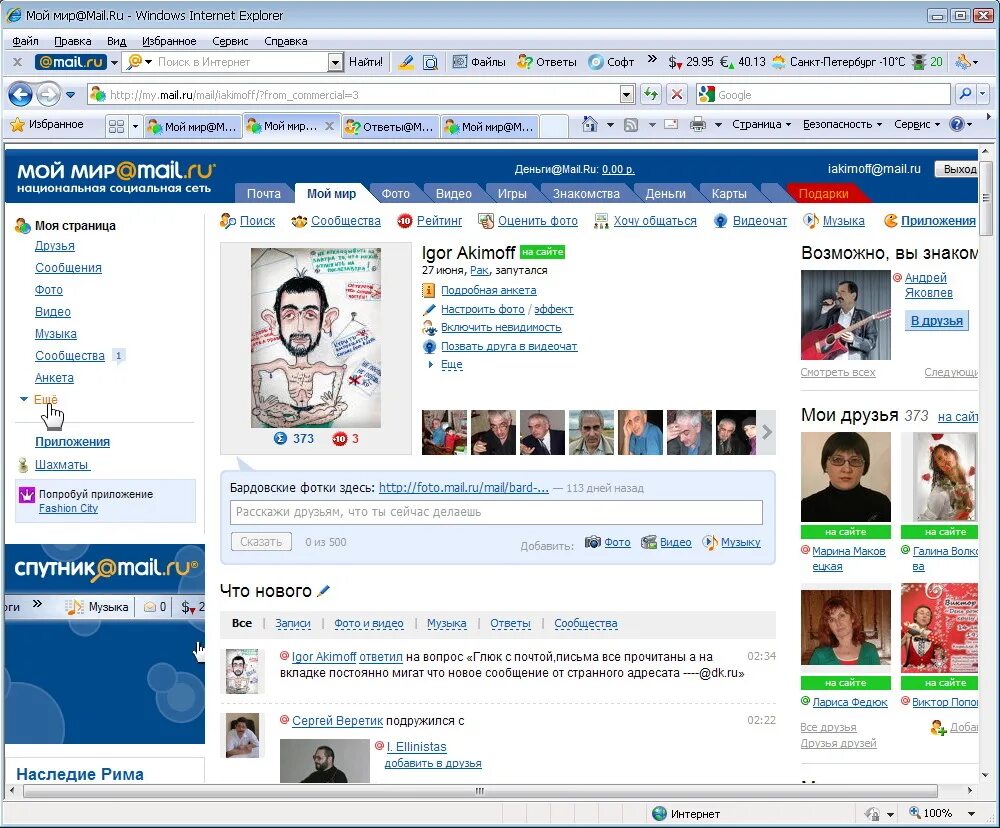Switch to the Почта tab
1000x828 pixels.
coord(263,193)
